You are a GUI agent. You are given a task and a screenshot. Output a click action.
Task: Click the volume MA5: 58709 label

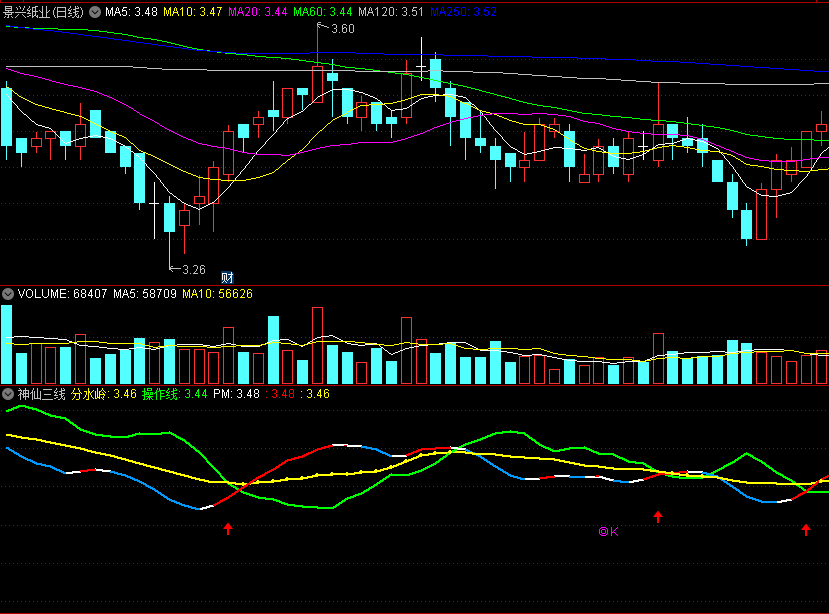click(145, 294)
